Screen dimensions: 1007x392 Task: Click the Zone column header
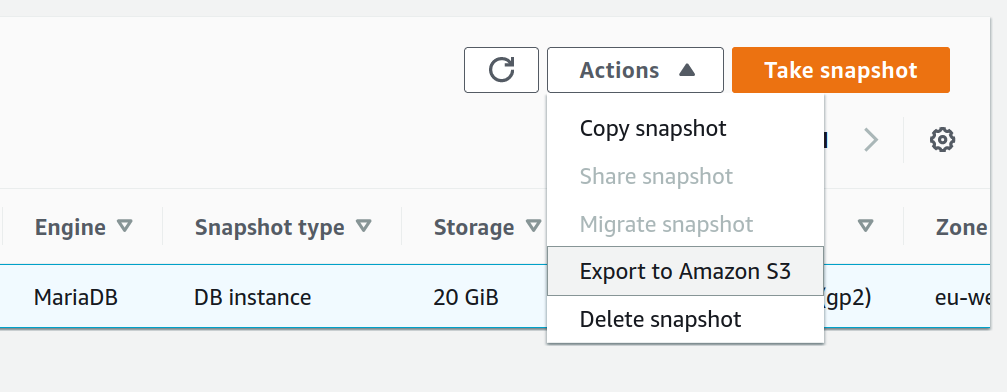pyautogui.click(x=961, y=227)
